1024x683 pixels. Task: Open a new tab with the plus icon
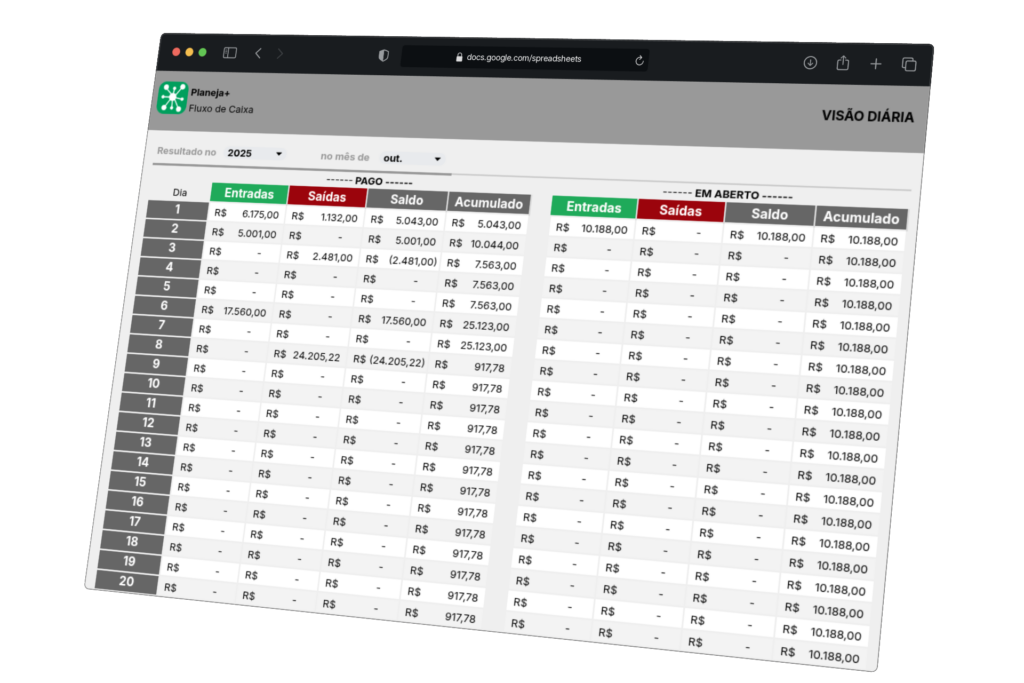click(876, 64)
